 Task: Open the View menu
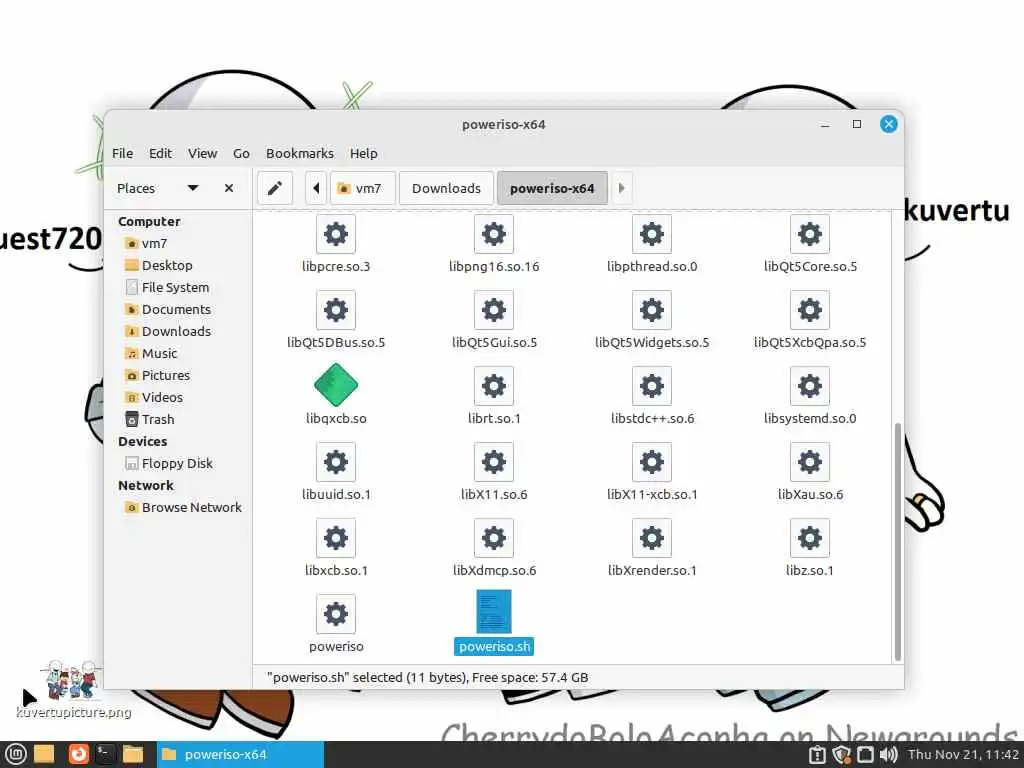[202, 153]
